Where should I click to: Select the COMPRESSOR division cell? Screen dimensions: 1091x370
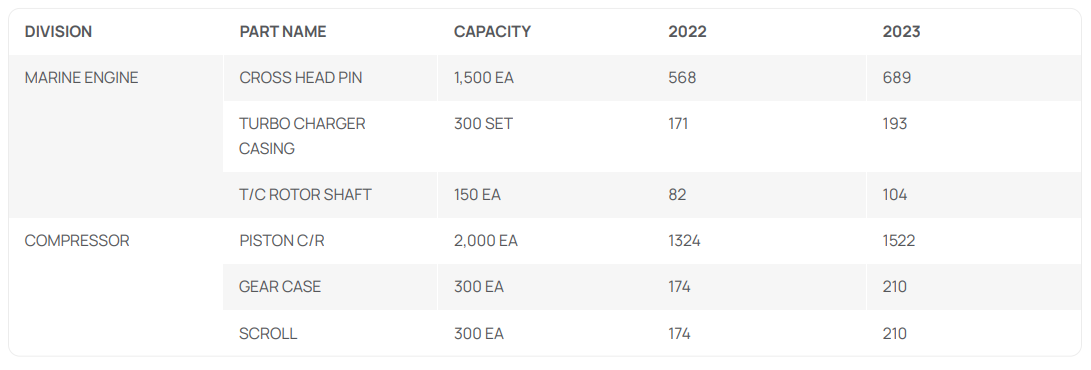pyautogui.click(x=116, y=287)
